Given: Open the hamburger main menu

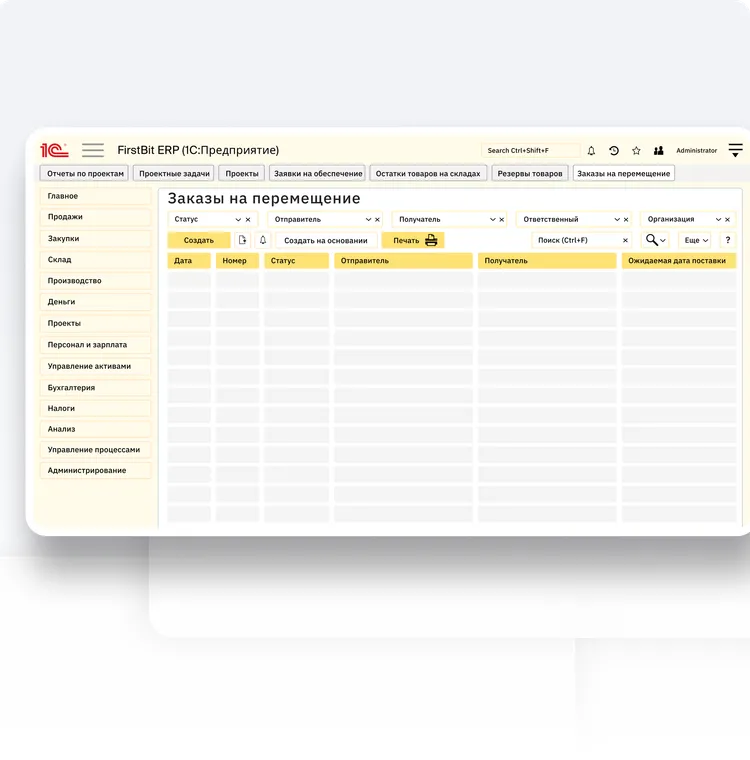Looking at the screenshot, I should (x=93, y=150).
